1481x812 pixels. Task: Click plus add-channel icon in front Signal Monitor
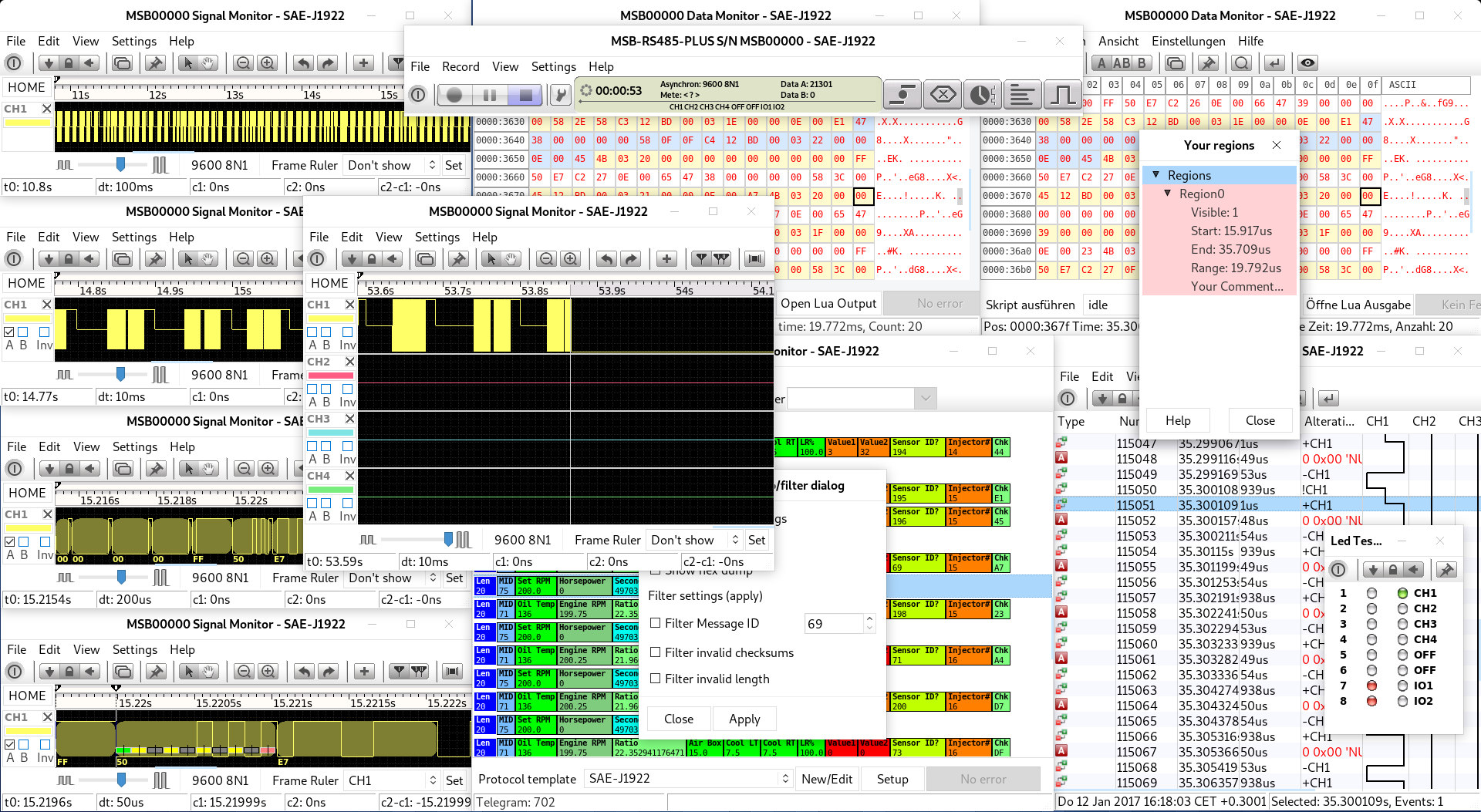666,259
